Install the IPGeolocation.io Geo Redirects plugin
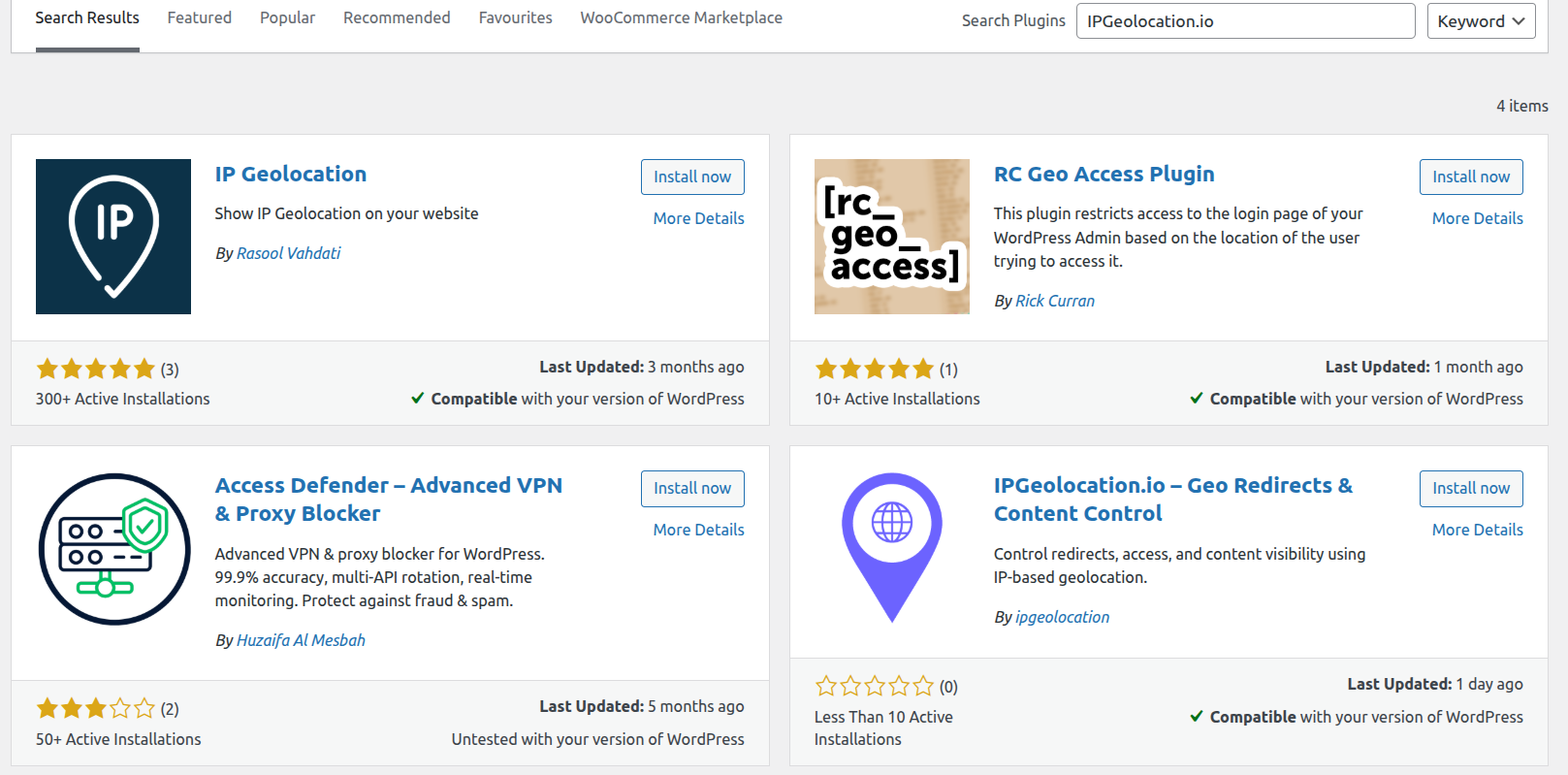The width and height of the screenshot is (1568, 775). pos(1471,488)
